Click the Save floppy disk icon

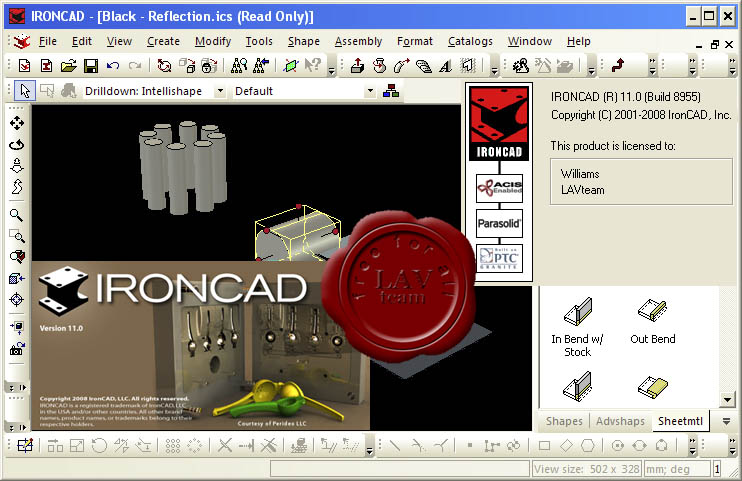[x=91, y=65]
